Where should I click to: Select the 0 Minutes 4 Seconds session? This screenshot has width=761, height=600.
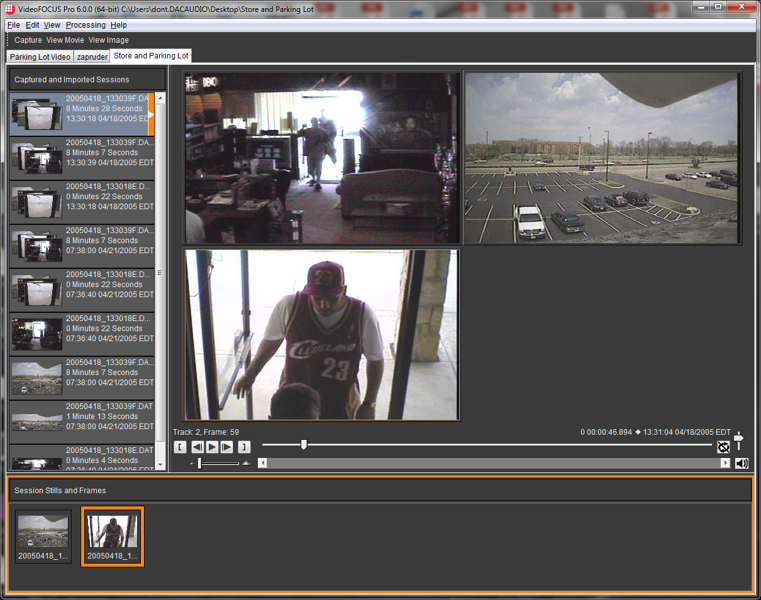82,457
